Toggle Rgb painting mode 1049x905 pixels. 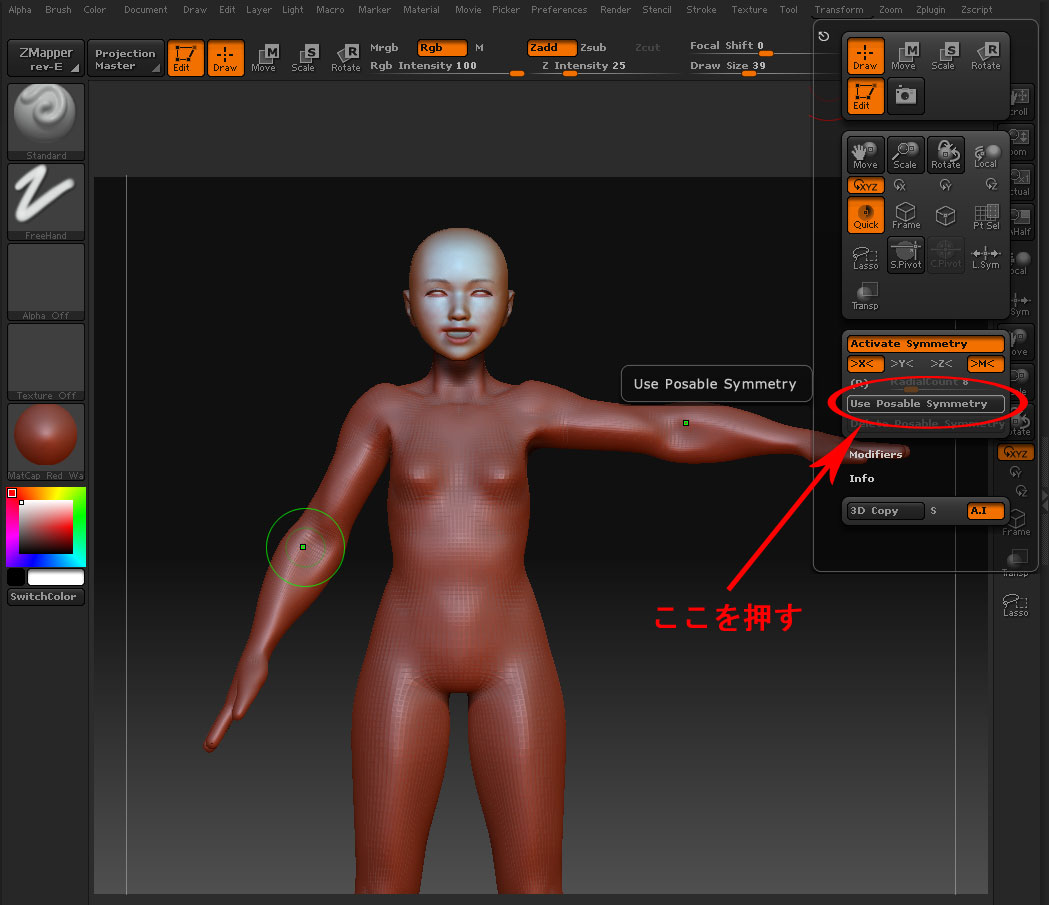point(442,47)
